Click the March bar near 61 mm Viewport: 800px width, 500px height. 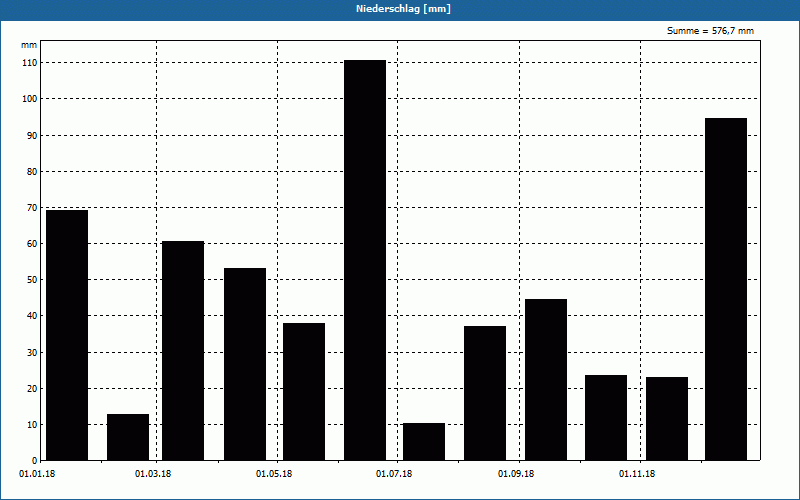(x=183, y=351)
